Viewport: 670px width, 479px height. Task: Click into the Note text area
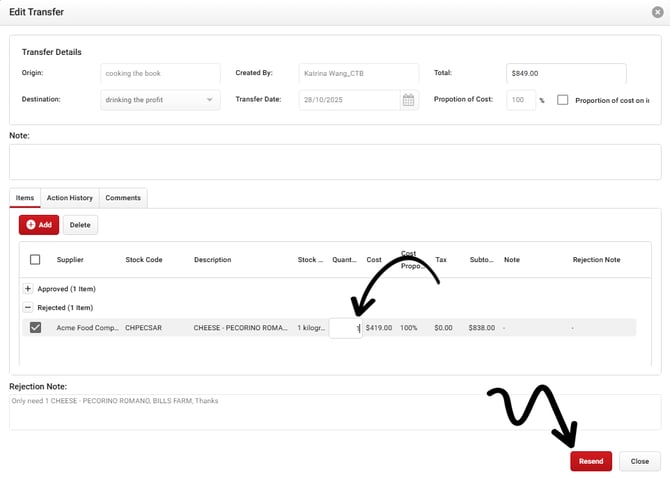click(x=334, y=161)
